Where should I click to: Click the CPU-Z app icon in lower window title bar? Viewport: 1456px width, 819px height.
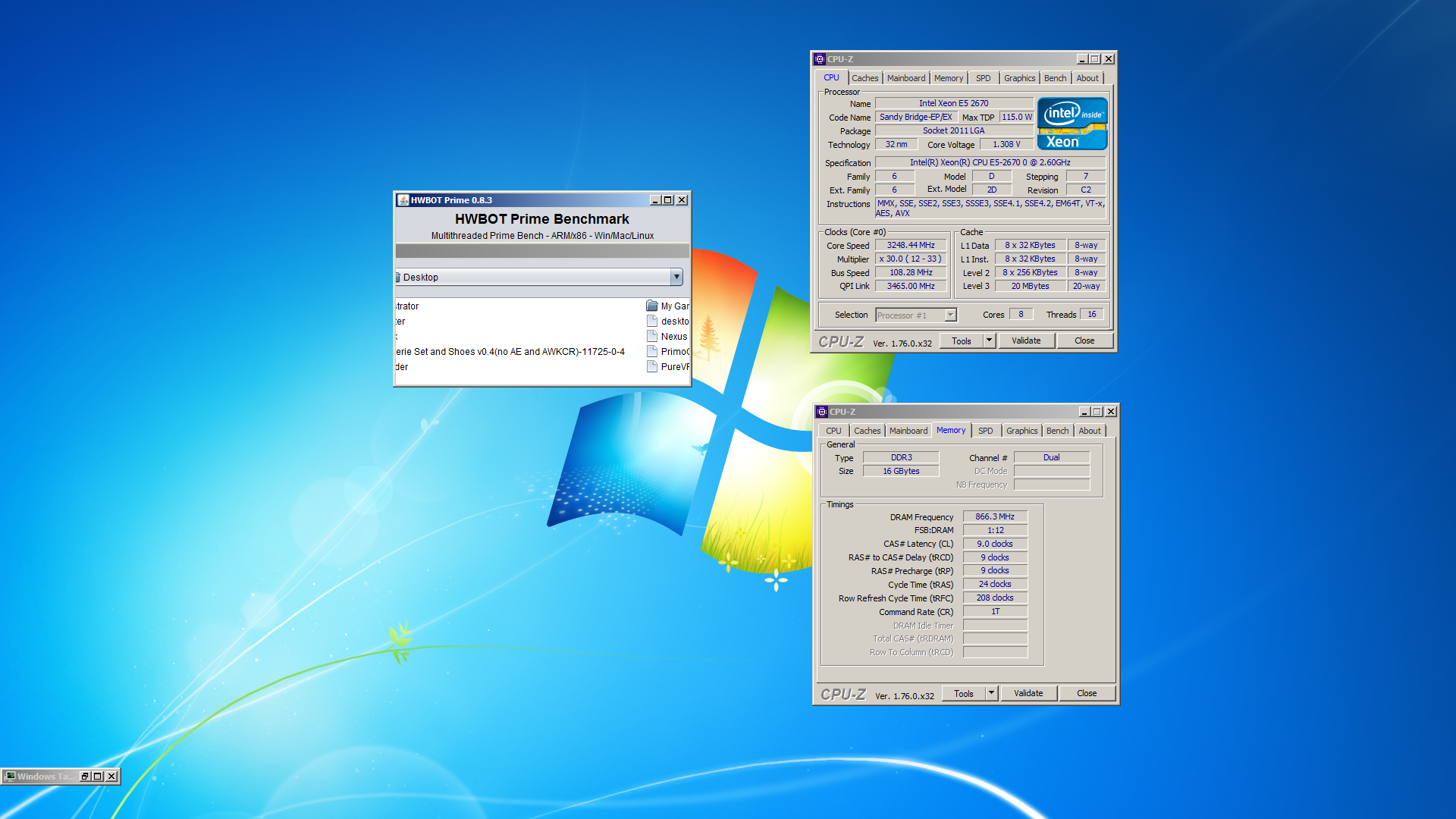[x=821, y=412]
